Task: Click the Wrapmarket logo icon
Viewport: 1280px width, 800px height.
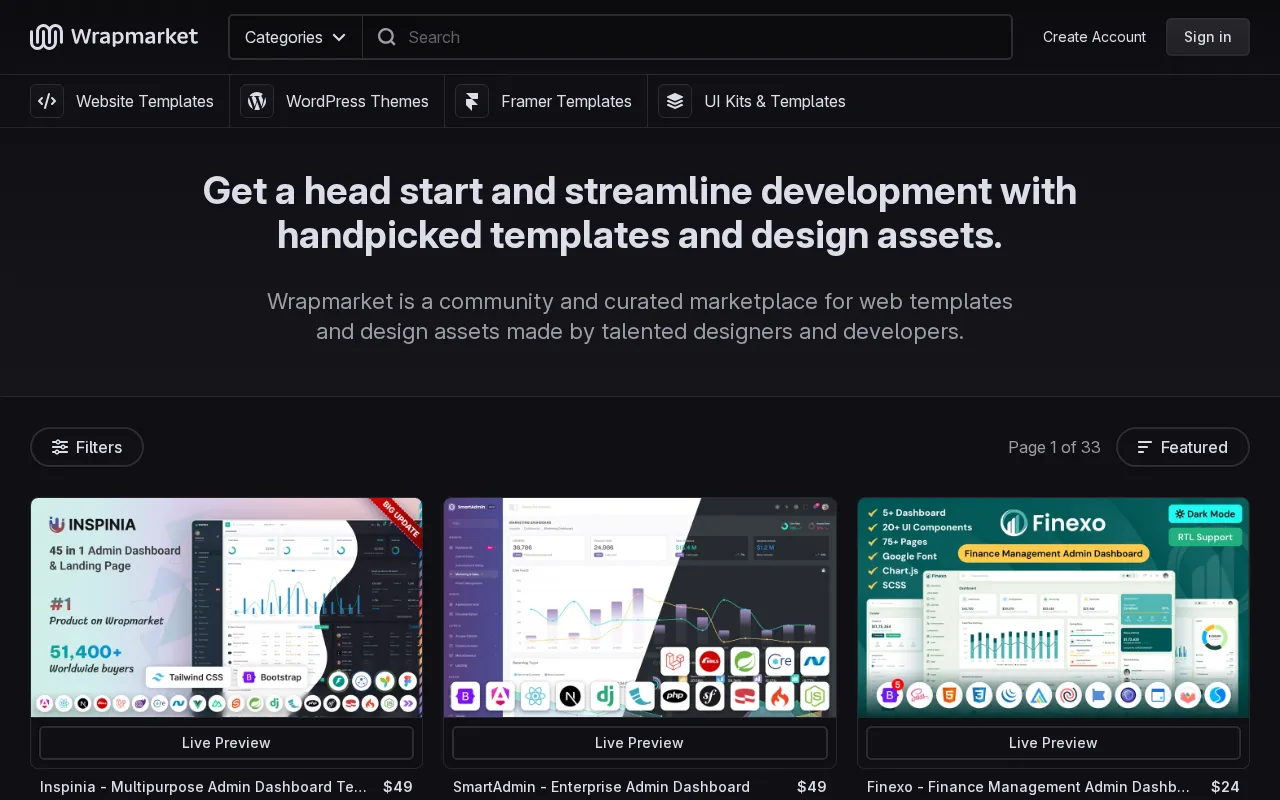Action: point(46,37)
